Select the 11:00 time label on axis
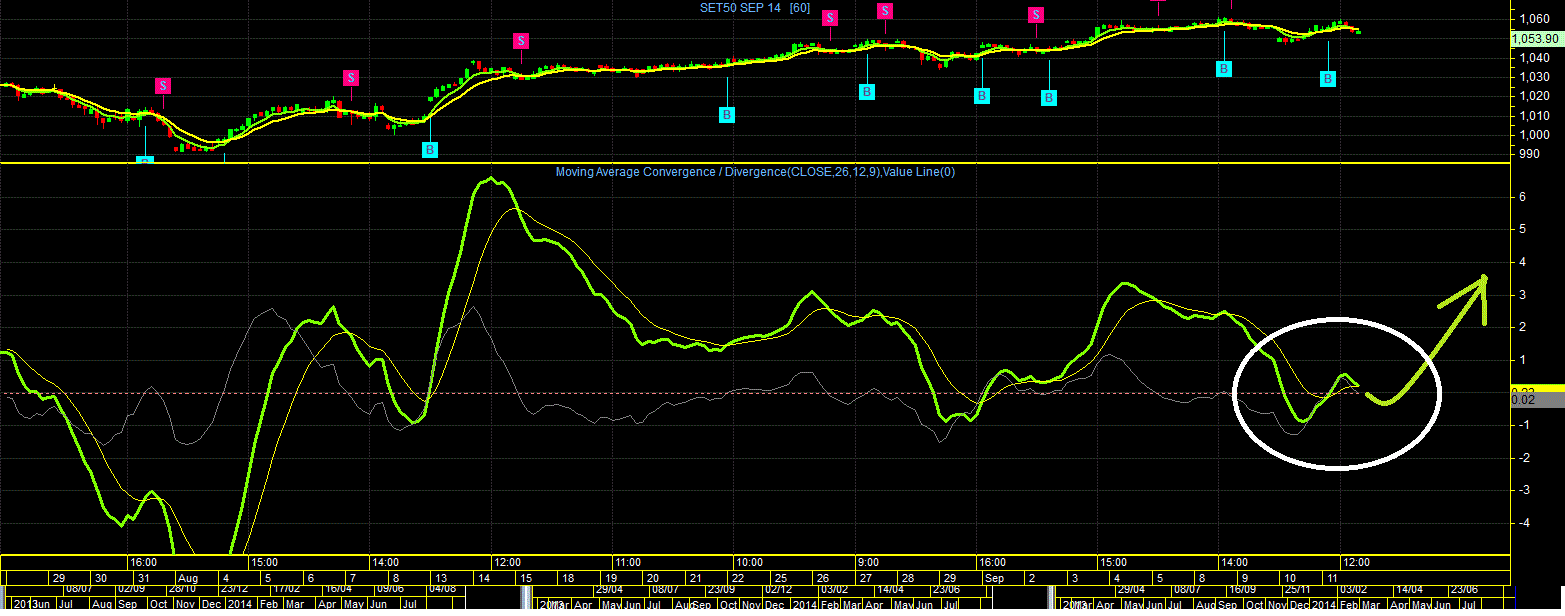The height and width of the screenshot is (616, 1565). (x=627, y=562)
